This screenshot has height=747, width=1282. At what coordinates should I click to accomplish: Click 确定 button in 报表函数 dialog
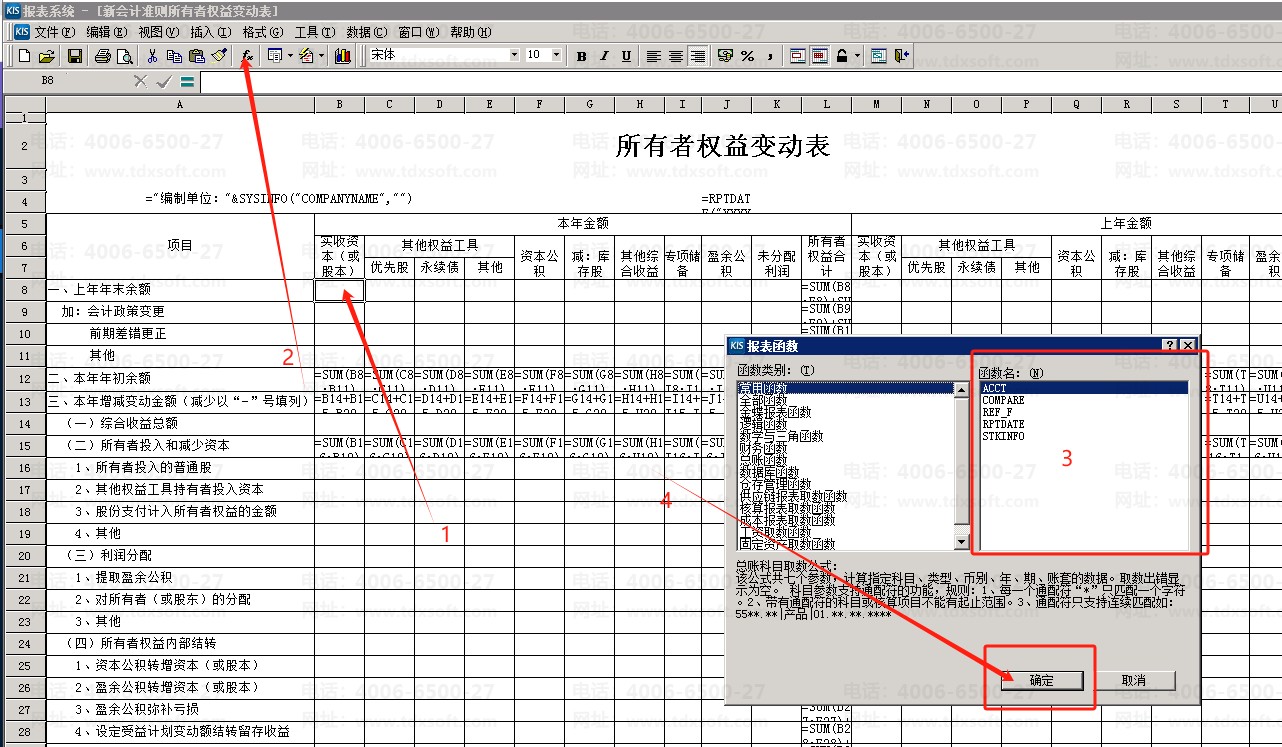pyautogui.click(x=1041, y=680)
